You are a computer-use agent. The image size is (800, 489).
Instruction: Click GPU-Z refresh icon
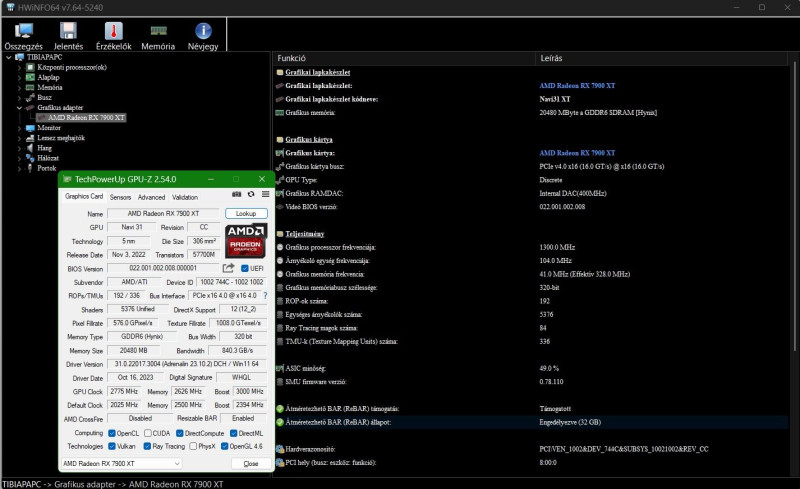pos(251,194)
